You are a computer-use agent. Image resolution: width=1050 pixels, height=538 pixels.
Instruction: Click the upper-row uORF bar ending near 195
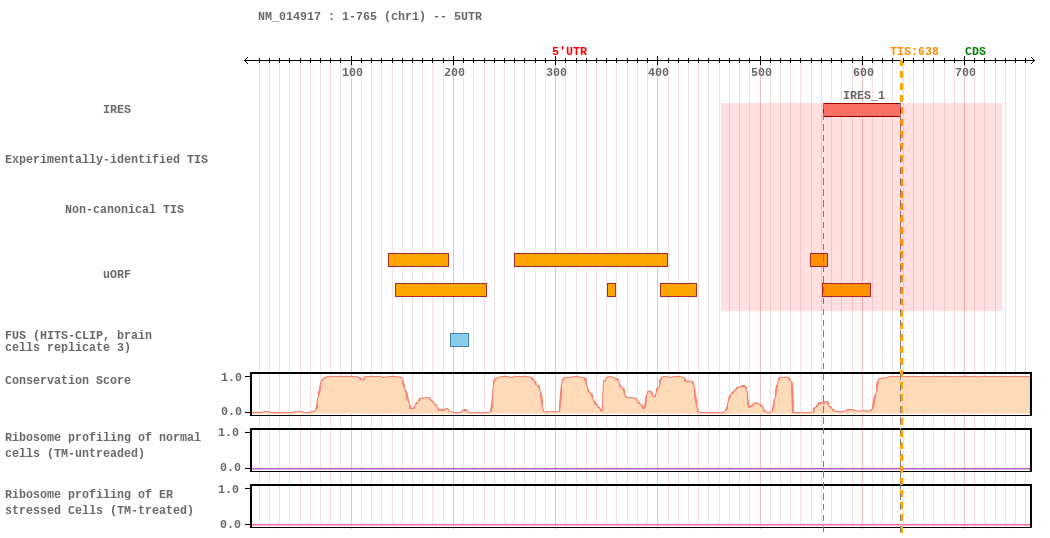tap(418, 260)
